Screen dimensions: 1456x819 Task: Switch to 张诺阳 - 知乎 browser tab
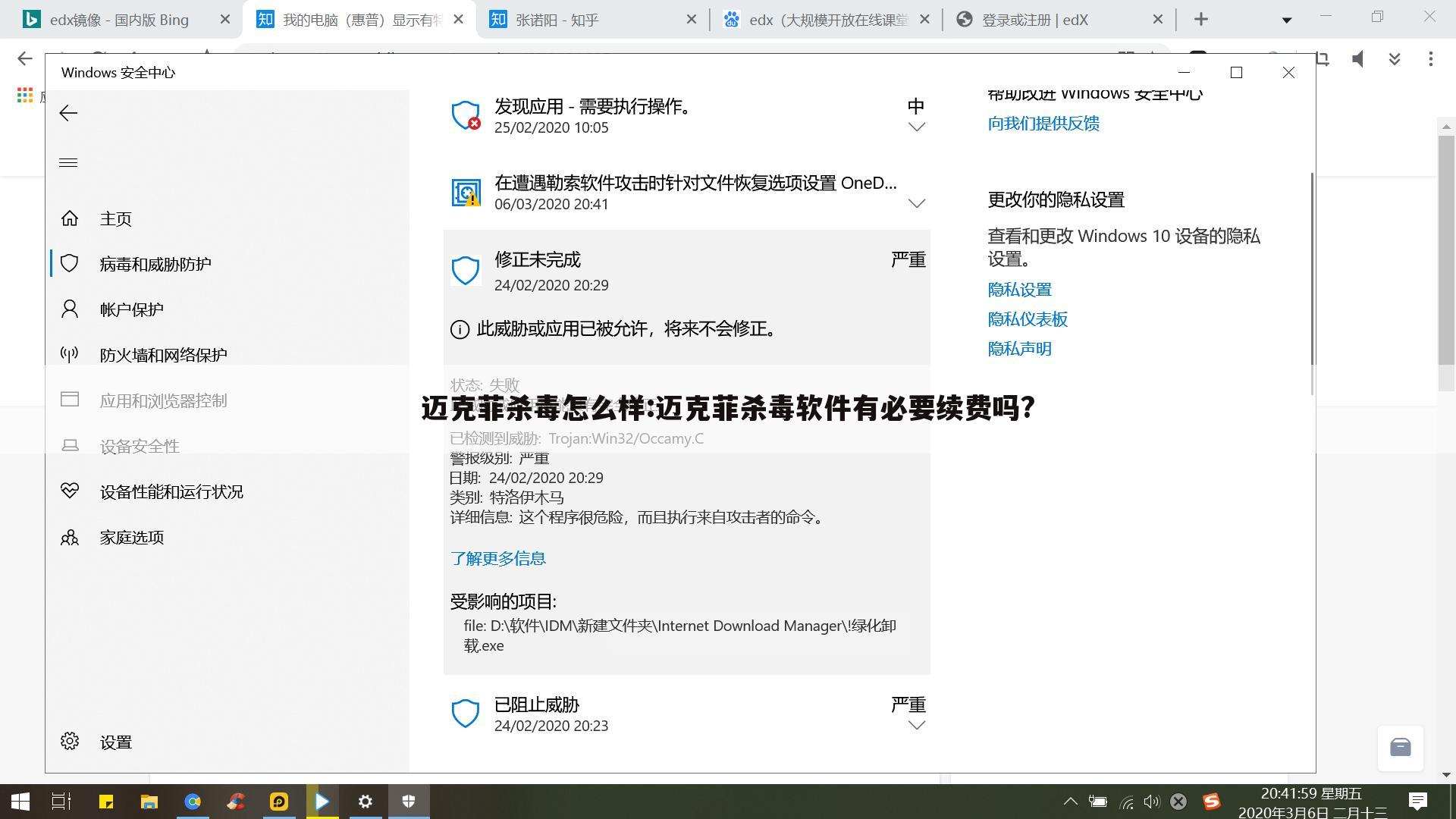point(591,20)
